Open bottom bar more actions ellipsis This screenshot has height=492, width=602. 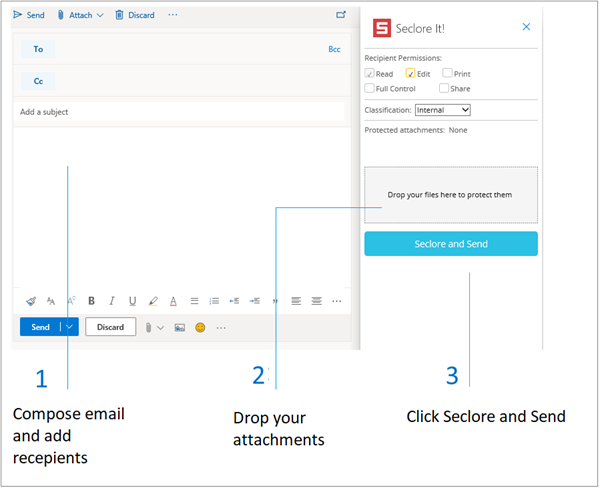222,330
